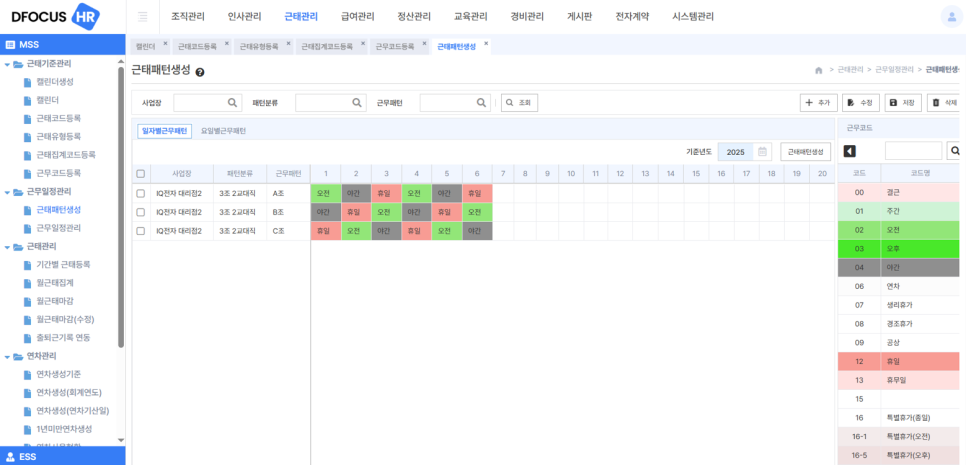Close the 근태집계코드등록 tab
966x465 pixels.
coord(363,43)
